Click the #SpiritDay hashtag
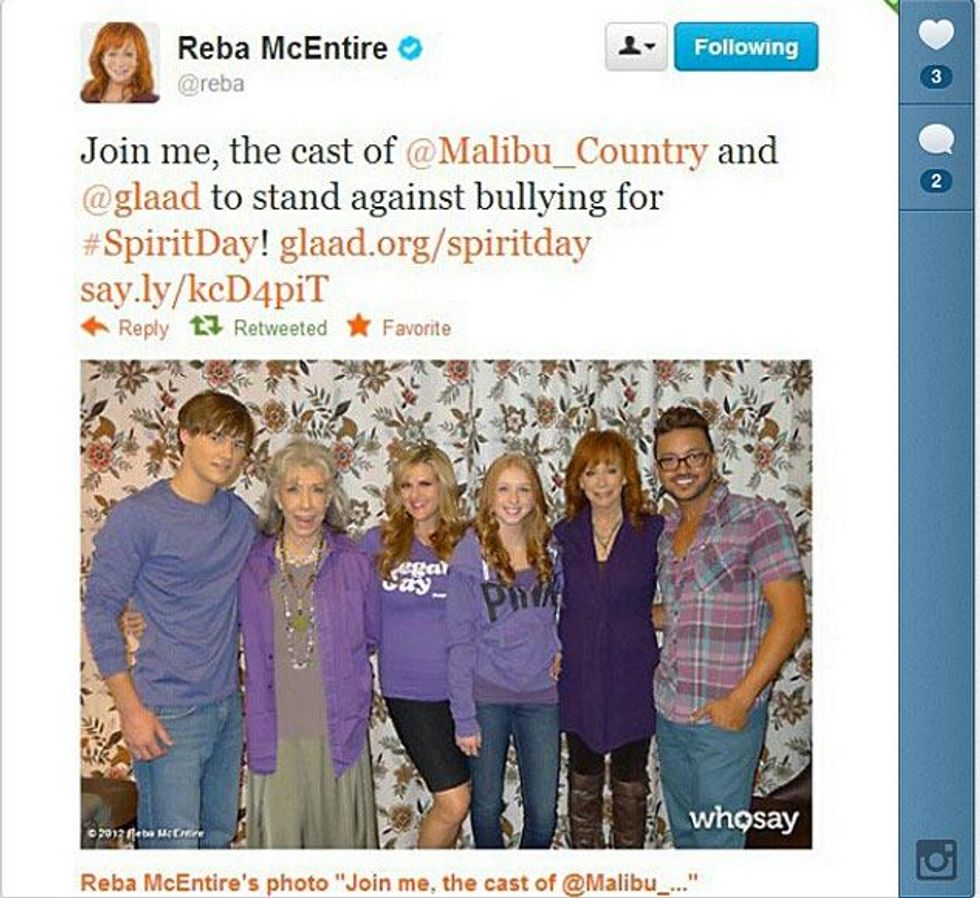The image size is (980, 898). (x=169, y=244)
